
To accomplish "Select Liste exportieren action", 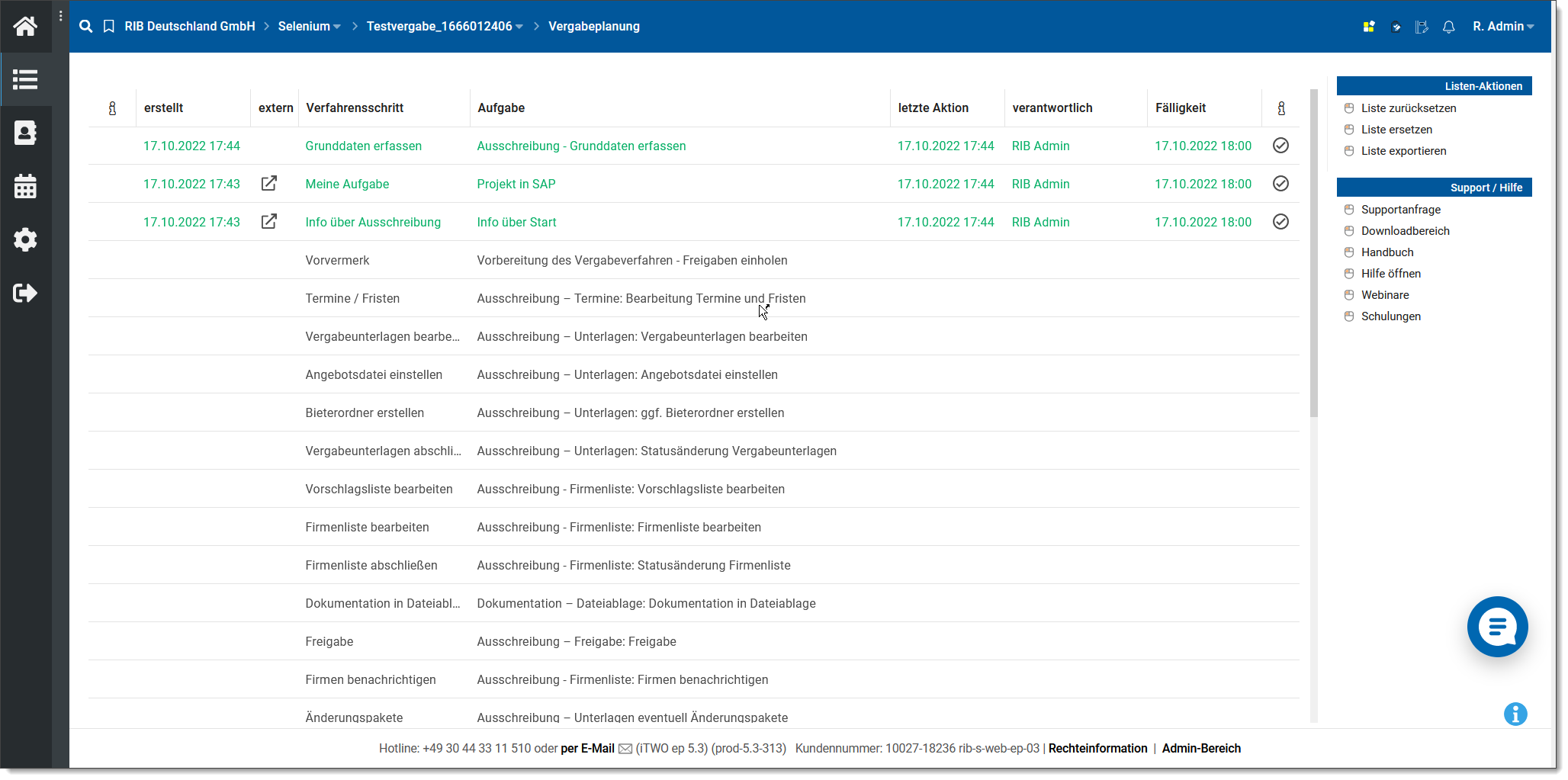I will [1403, 151].
